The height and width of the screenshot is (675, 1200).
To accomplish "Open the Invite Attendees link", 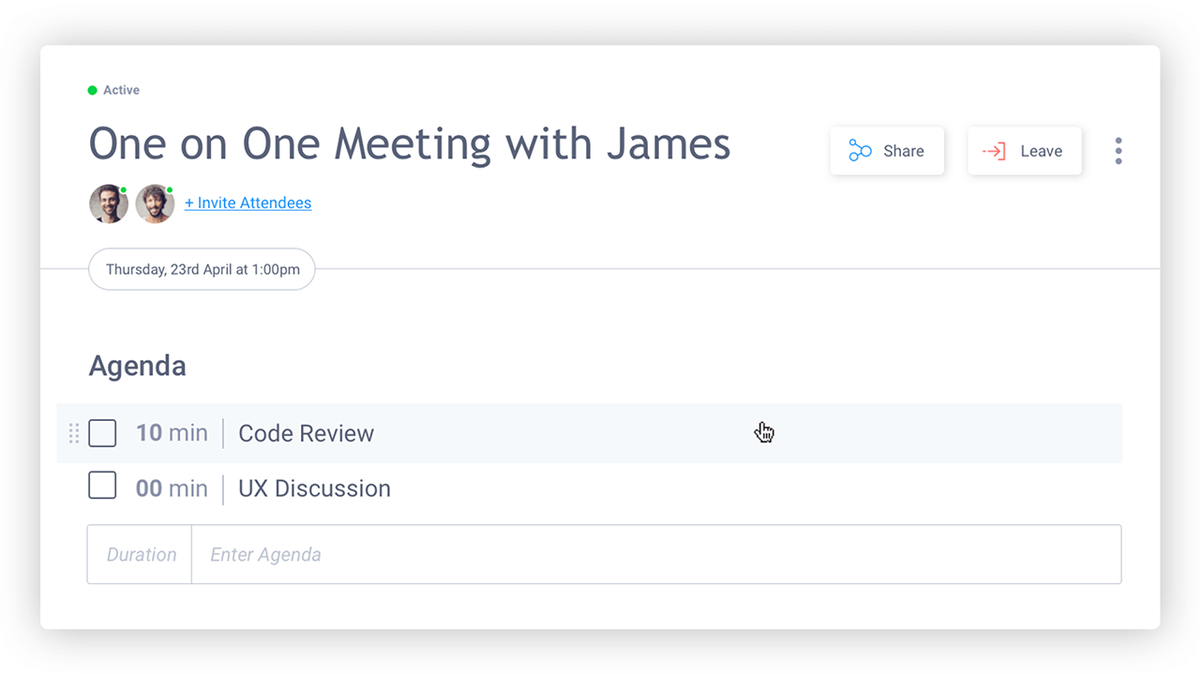I will (x=248, y=203).
